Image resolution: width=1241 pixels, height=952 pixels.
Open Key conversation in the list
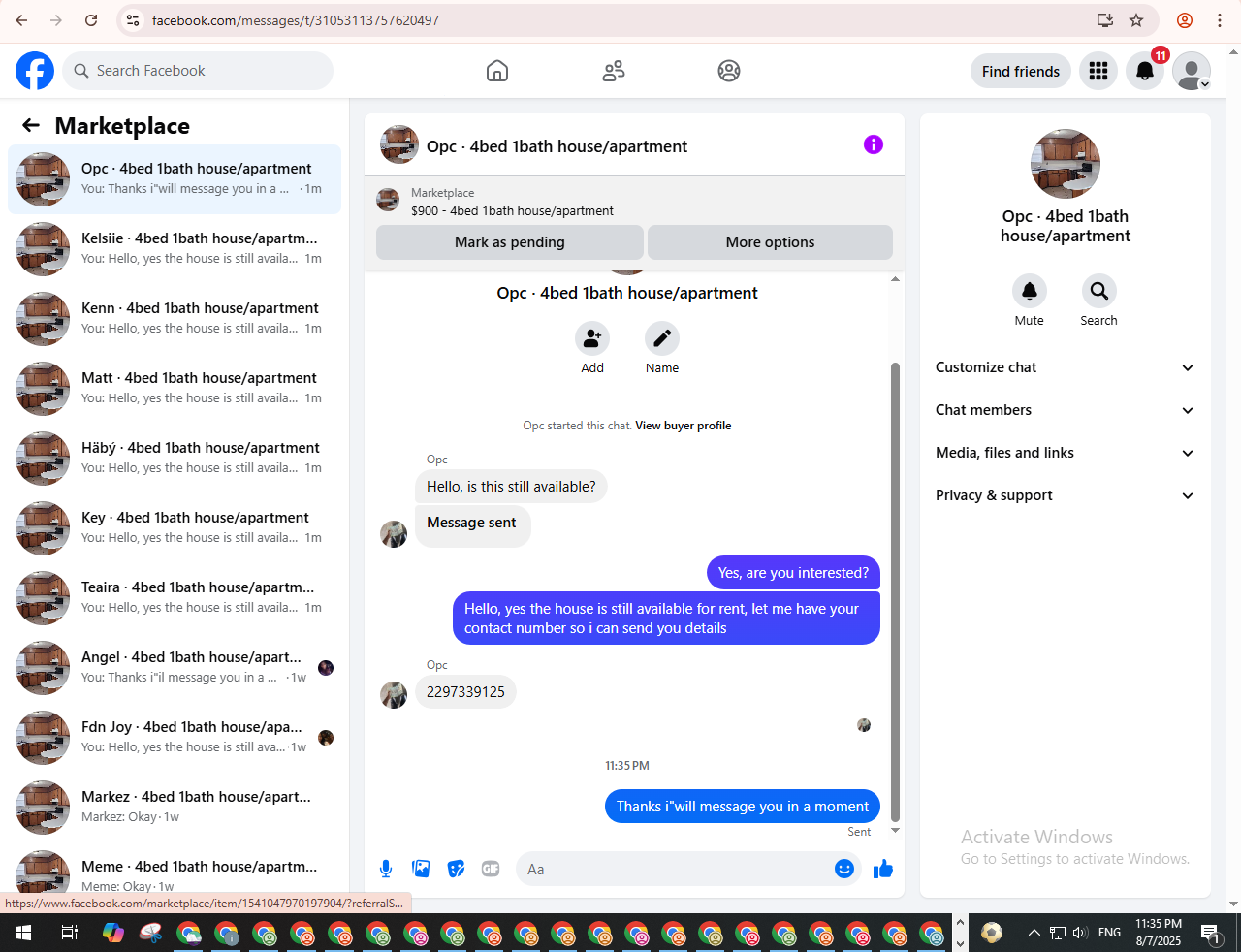(175, 527)
